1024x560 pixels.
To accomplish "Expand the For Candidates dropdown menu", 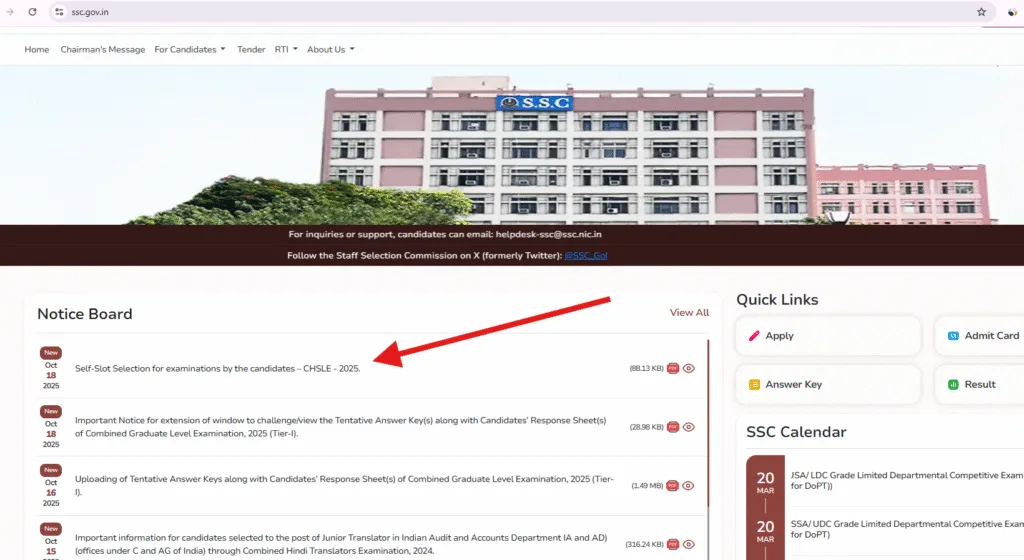I will click(x=189, y=49).
